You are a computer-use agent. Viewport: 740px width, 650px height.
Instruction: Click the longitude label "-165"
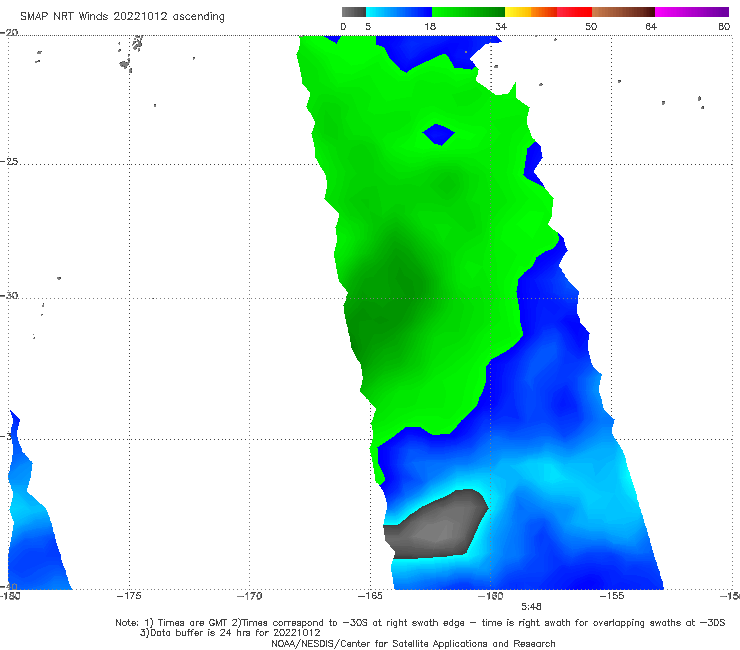click(370, 596)
